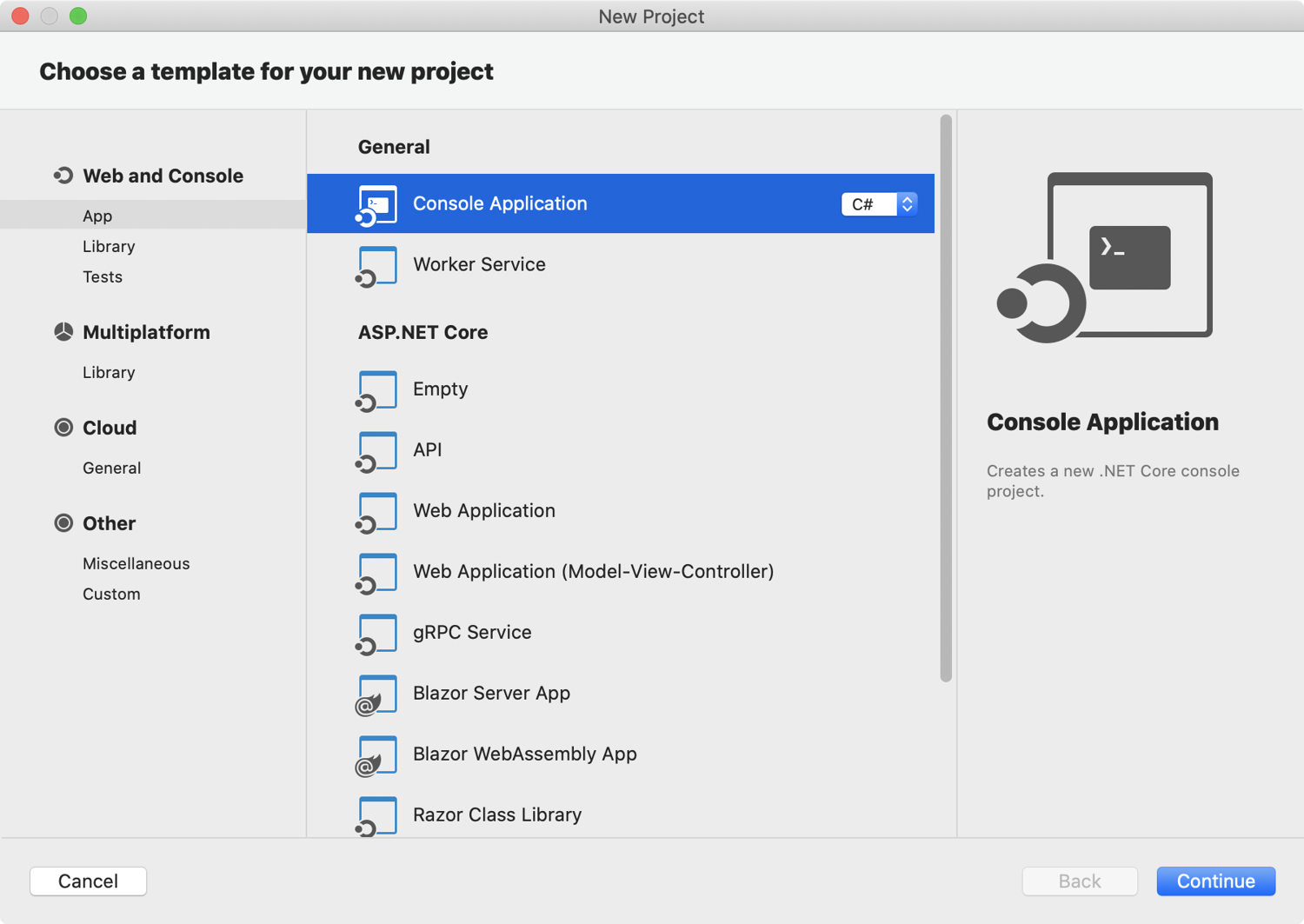This screenshot has width=1304, height=924.
Task: Select the Blazor Server App template
Action: (x=621, y=693)
